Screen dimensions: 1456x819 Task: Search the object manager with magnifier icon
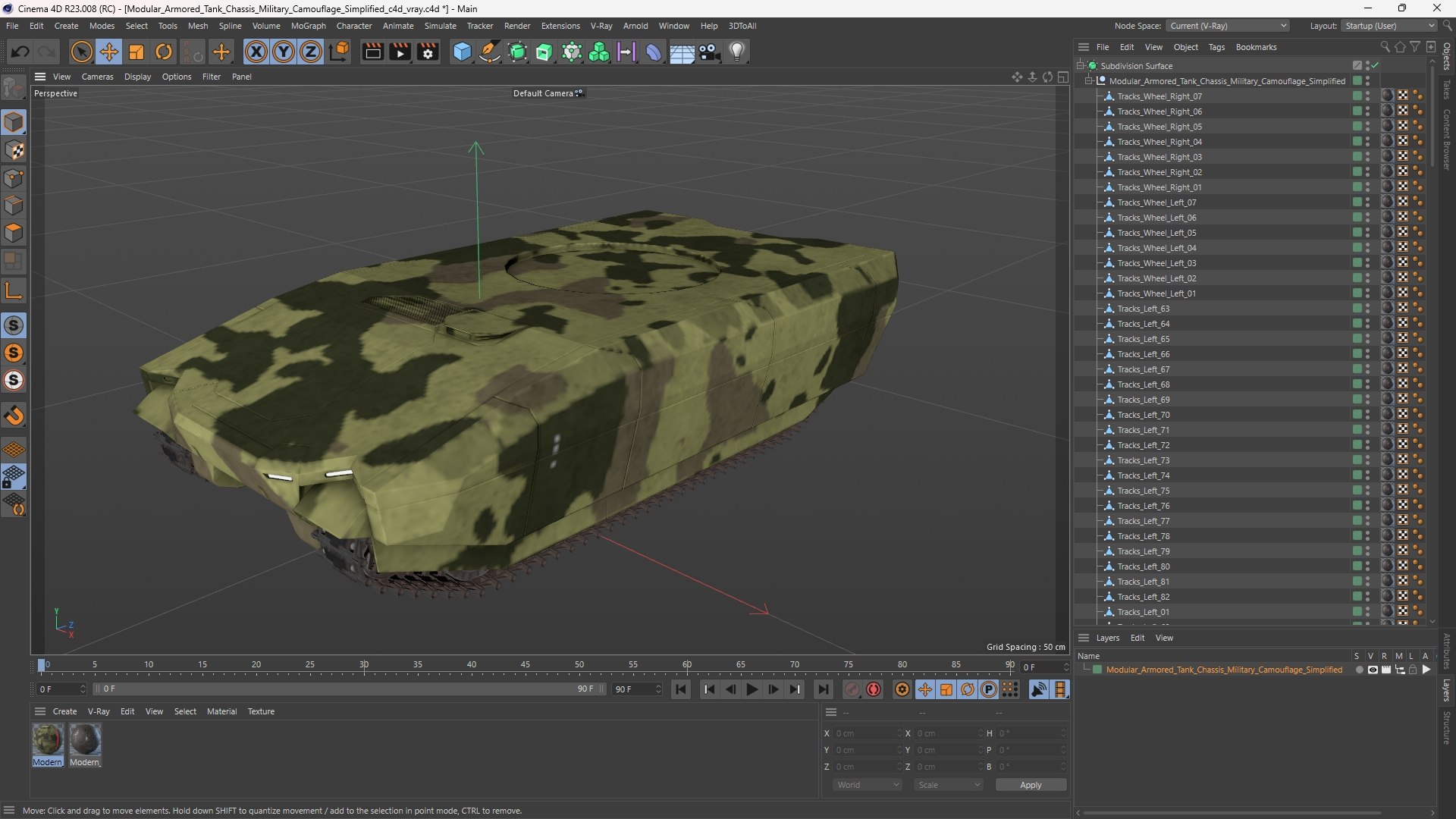pyautogui.click(x=1385, y=47)
